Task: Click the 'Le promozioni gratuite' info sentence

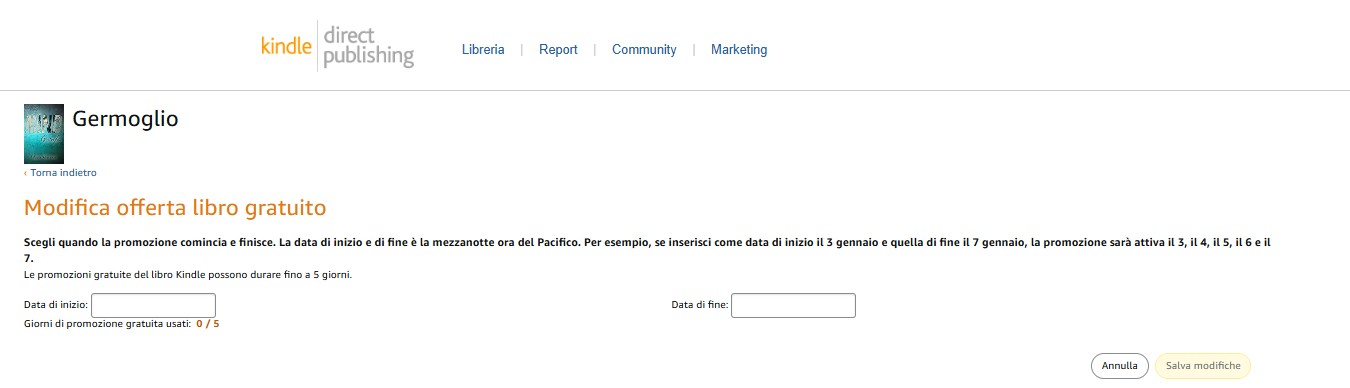Action: click(188, 274)
